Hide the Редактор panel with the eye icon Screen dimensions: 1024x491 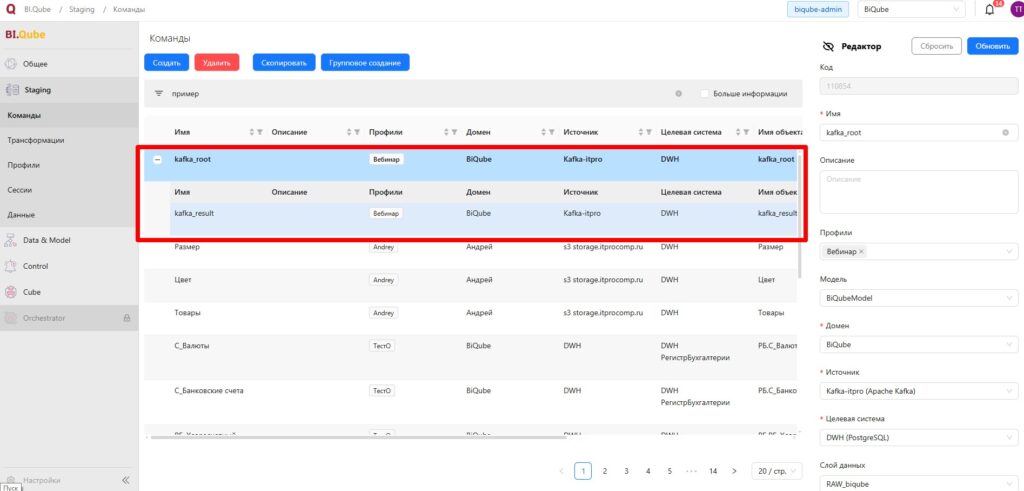point(829,46)
